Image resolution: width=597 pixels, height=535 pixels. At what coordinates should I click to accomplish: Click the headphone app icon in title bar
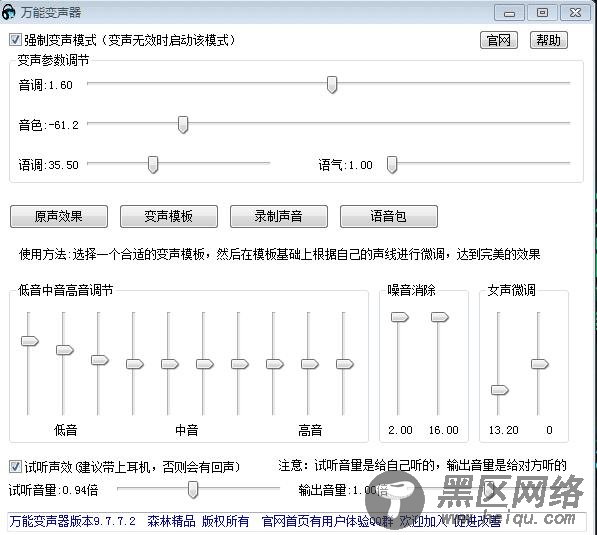click(x=8, y=12)
